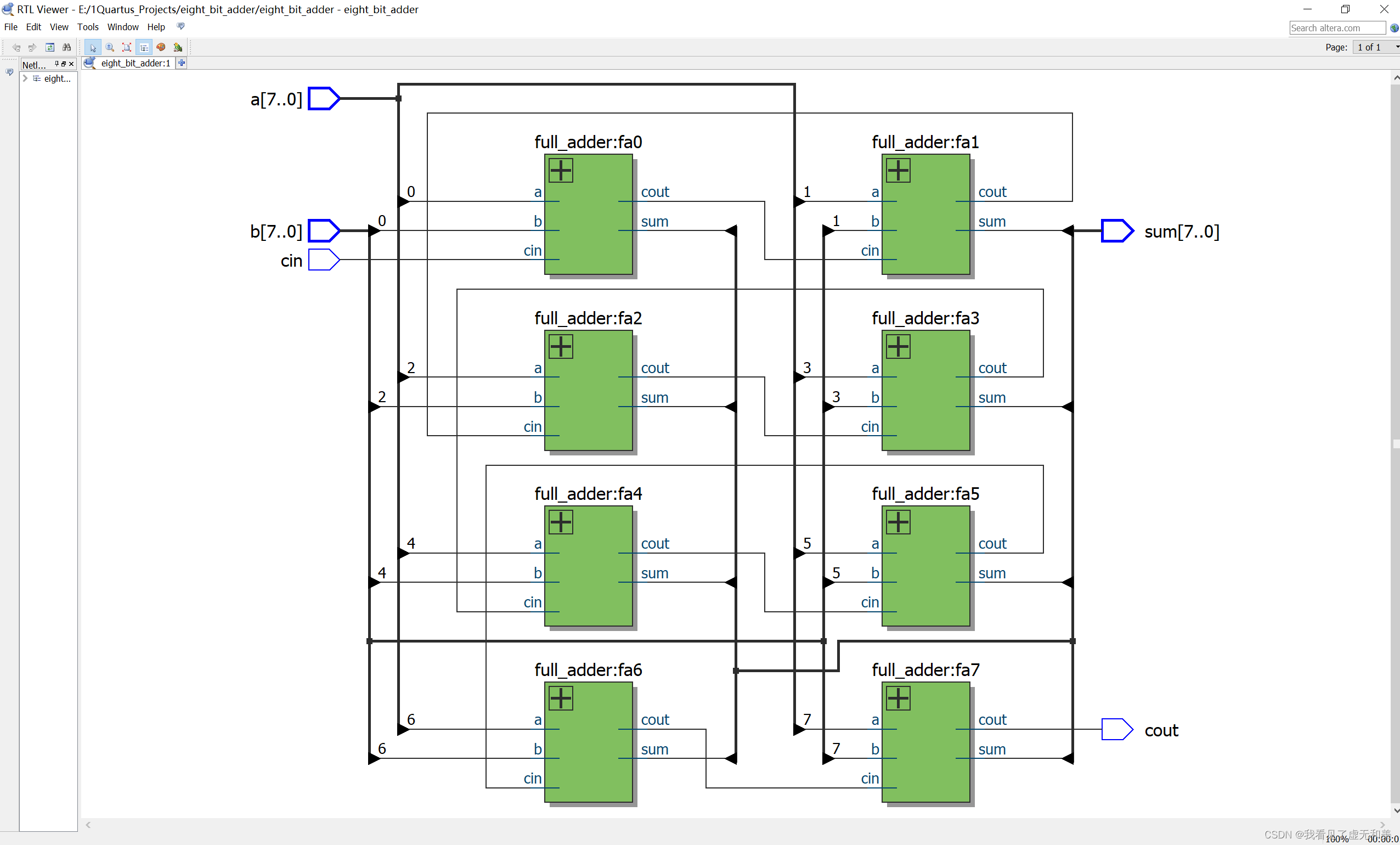This screenshot has height=845, width=1400.
Task: Click the add new tab plus icon
Action: [181, 63]
